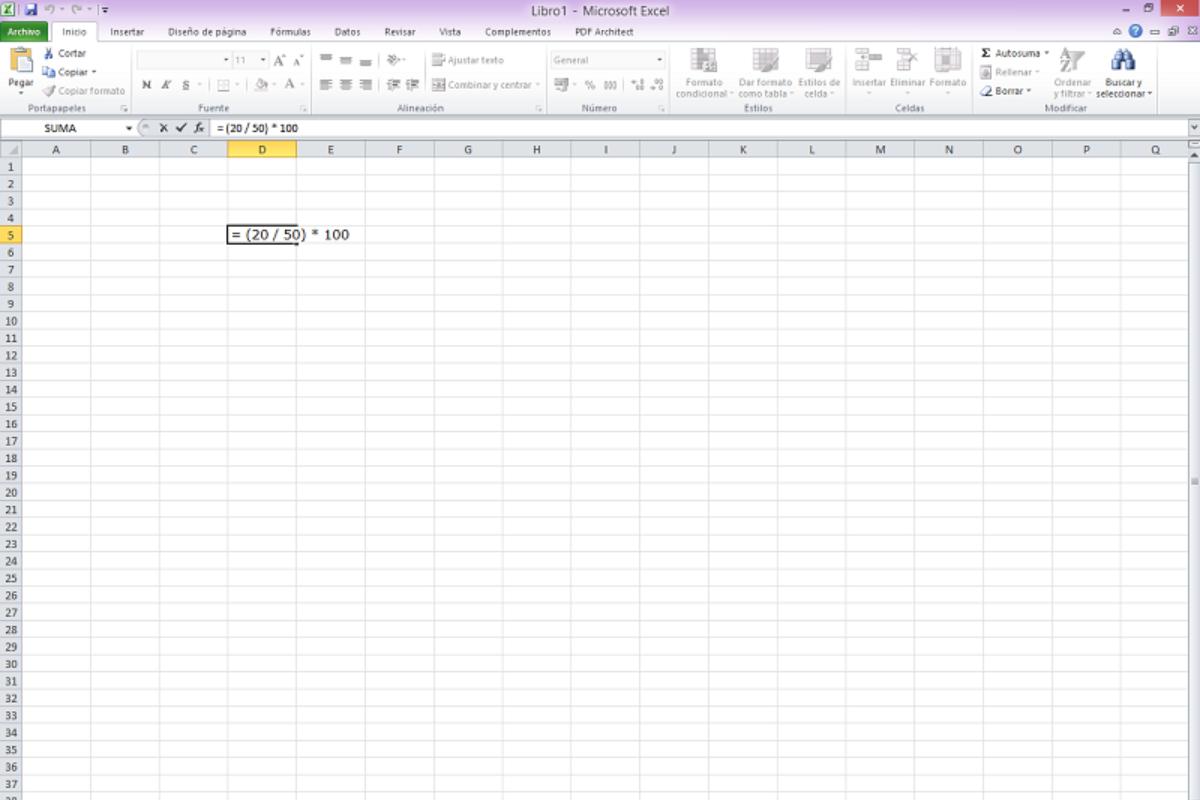This screenshot has height=800, width=1200.
Task: Expand the formula bar with the right-side arrow
Action: pyautogui.click(x=1193, y=128)
